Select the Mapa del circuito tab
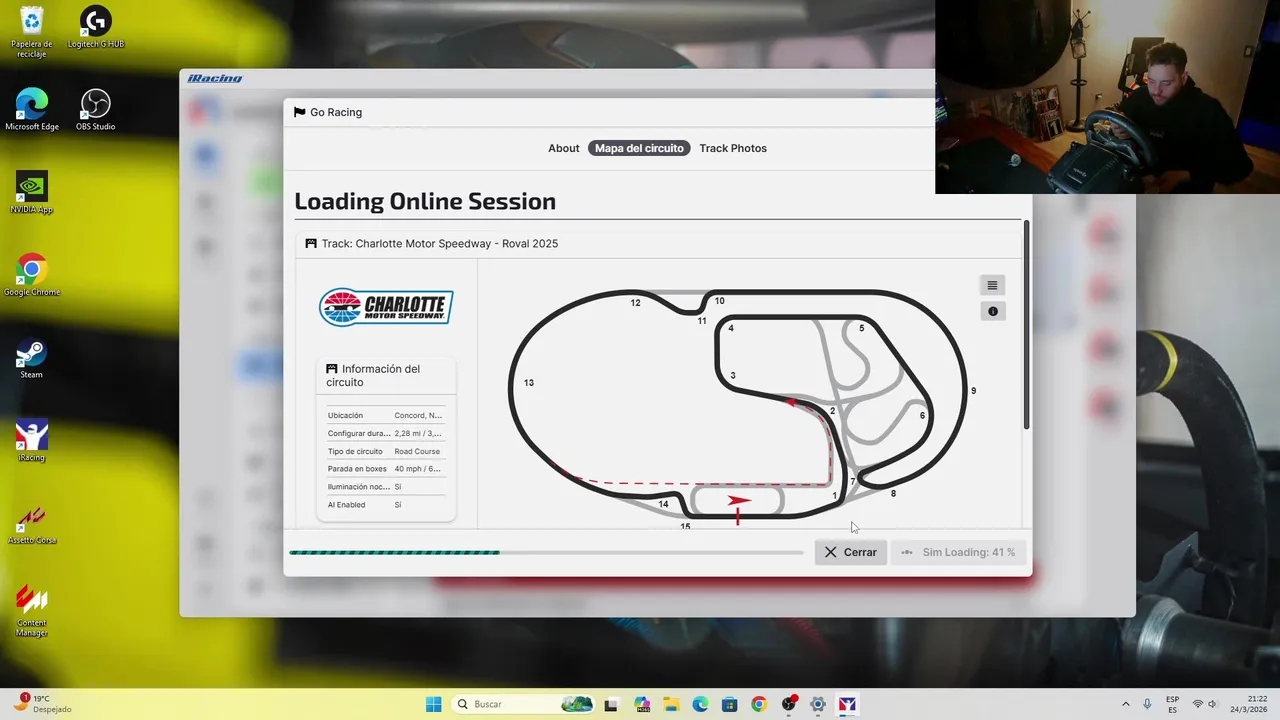The height and width of the screenshot is (720, 1280). (x=639, y=148)
